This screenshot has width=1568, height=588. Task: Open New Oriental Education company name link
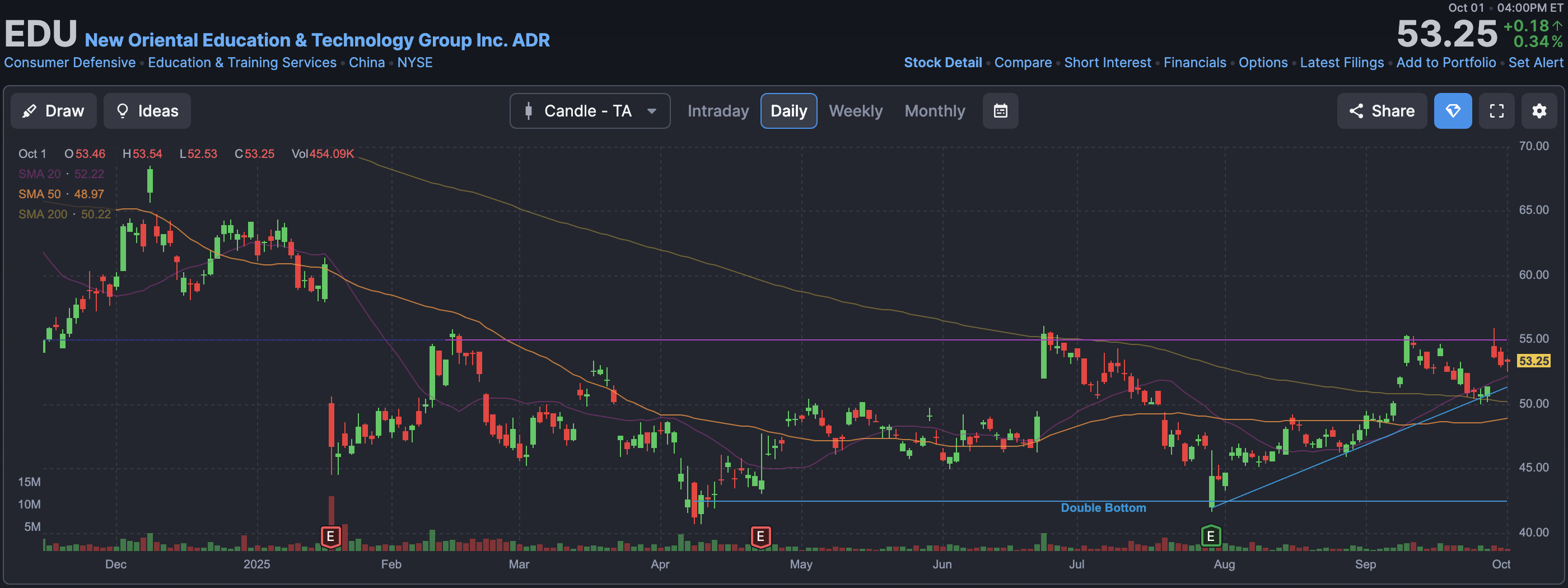point(317,40)
